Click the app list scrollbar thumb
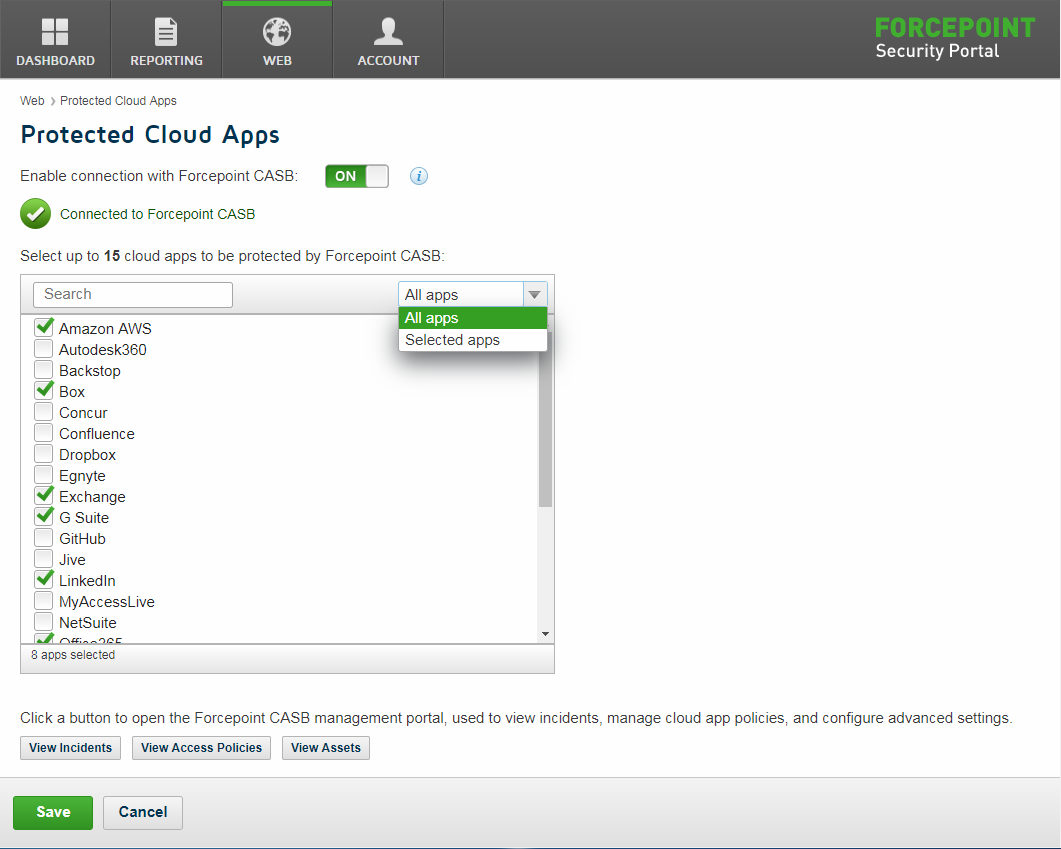1061x849 pixels. pyautogui.click(x=545, y=419)
